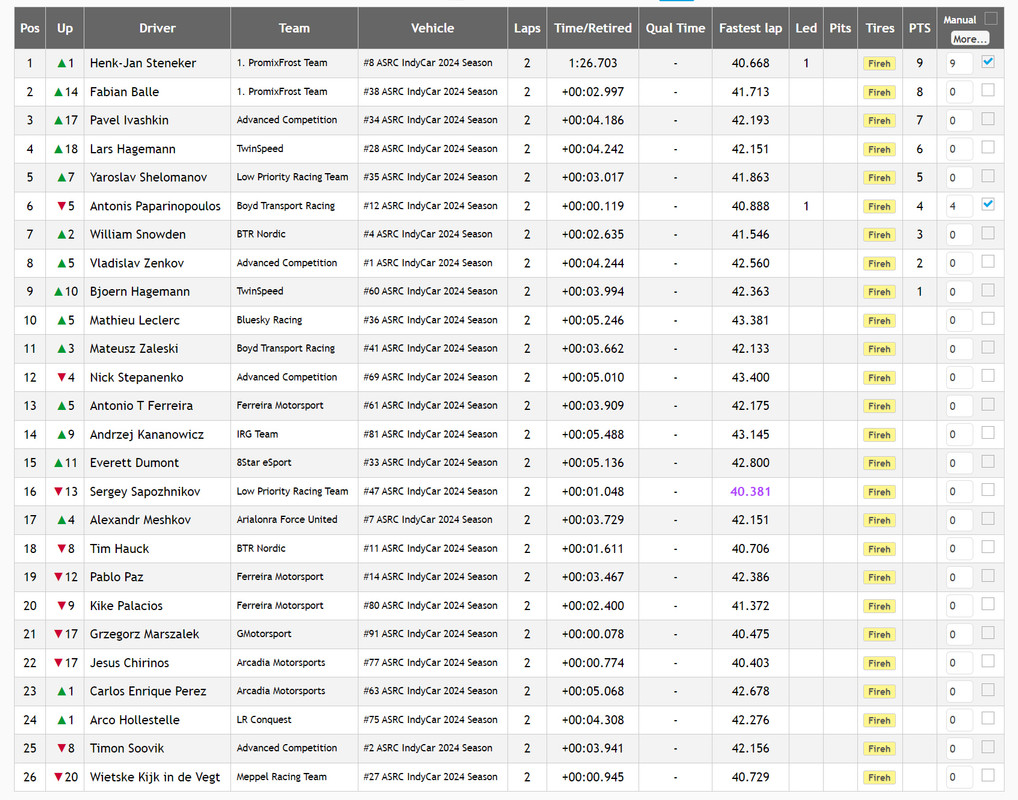This screenshot has height=800, width=1018.
Task: Sort by the PTS column header
Action: [919, 28]
